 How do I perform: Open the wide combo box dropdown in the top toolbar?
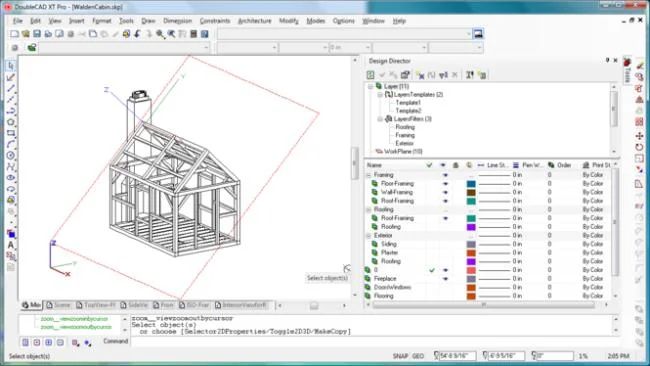point(469,34)
